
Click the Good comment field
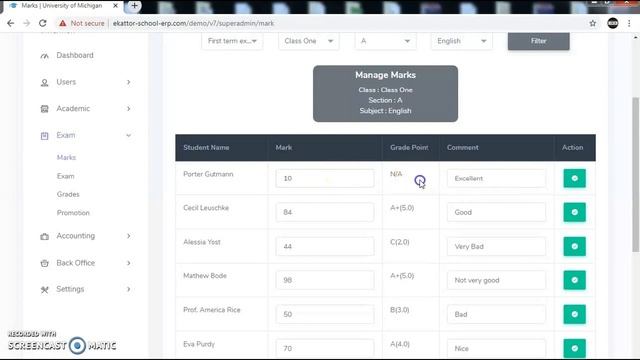pyautogui.click(x=496, y=212)
